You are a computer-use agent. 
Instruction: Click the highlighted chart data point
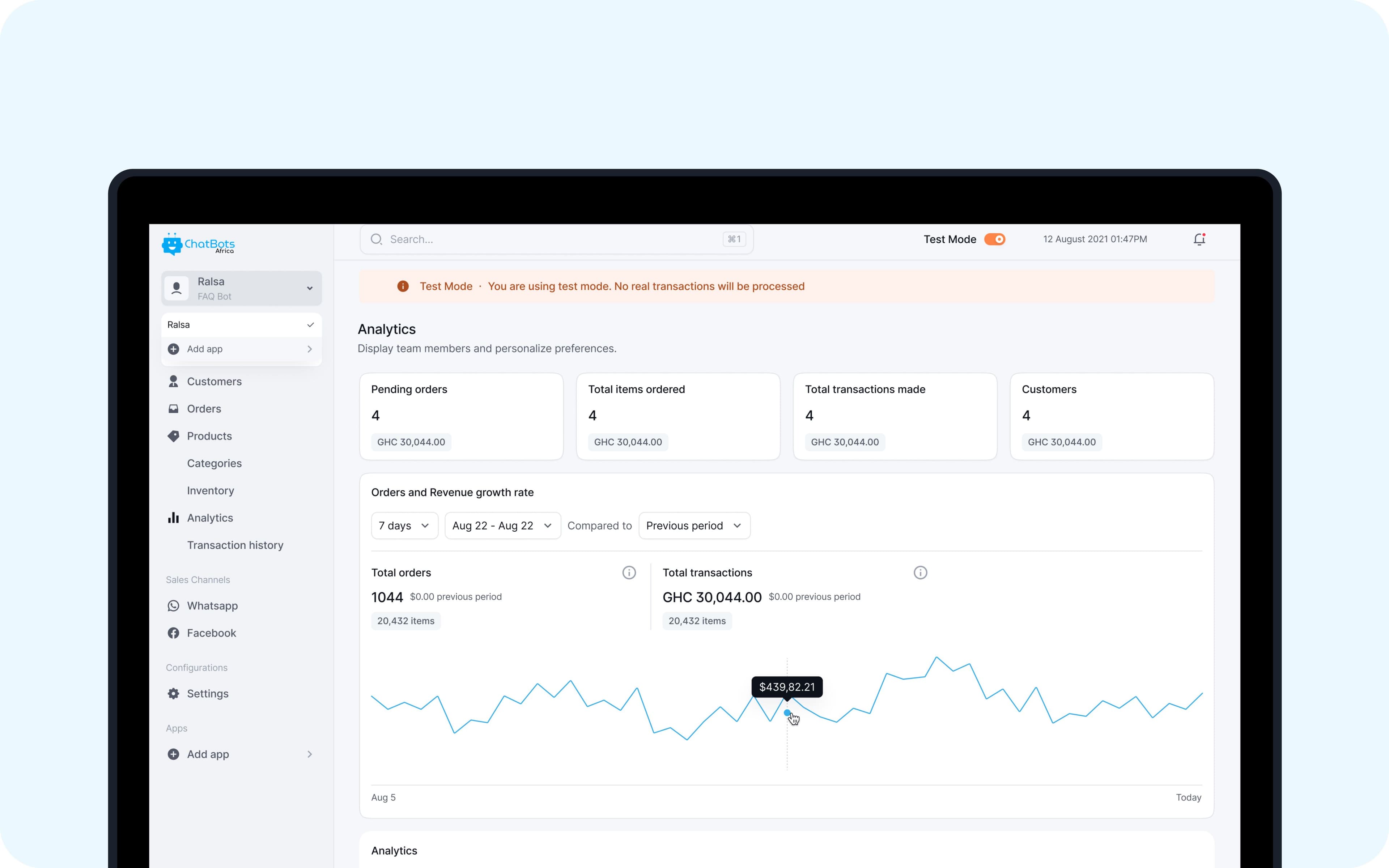click(787, 712)
